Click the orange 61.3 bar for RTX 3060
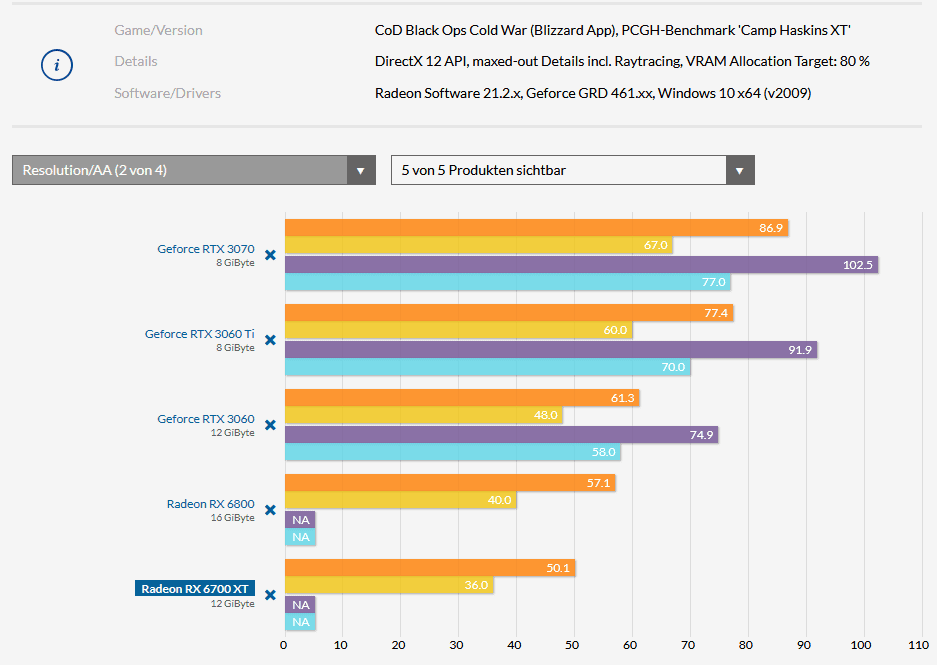This screenshot has height=665, width=940. point(462,398)
